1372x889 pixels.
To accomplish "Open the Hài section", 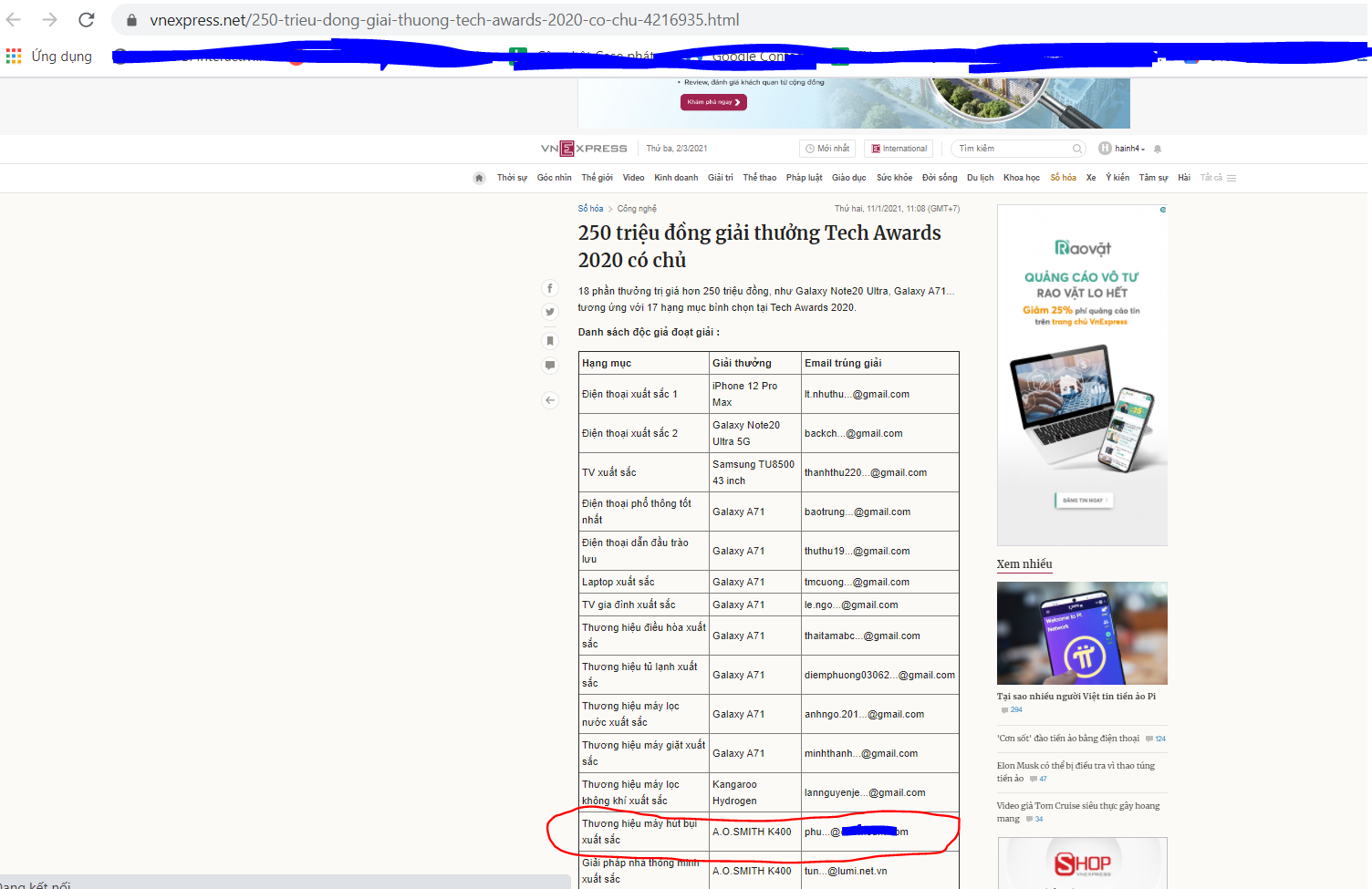I will [x=1184, y=178].
